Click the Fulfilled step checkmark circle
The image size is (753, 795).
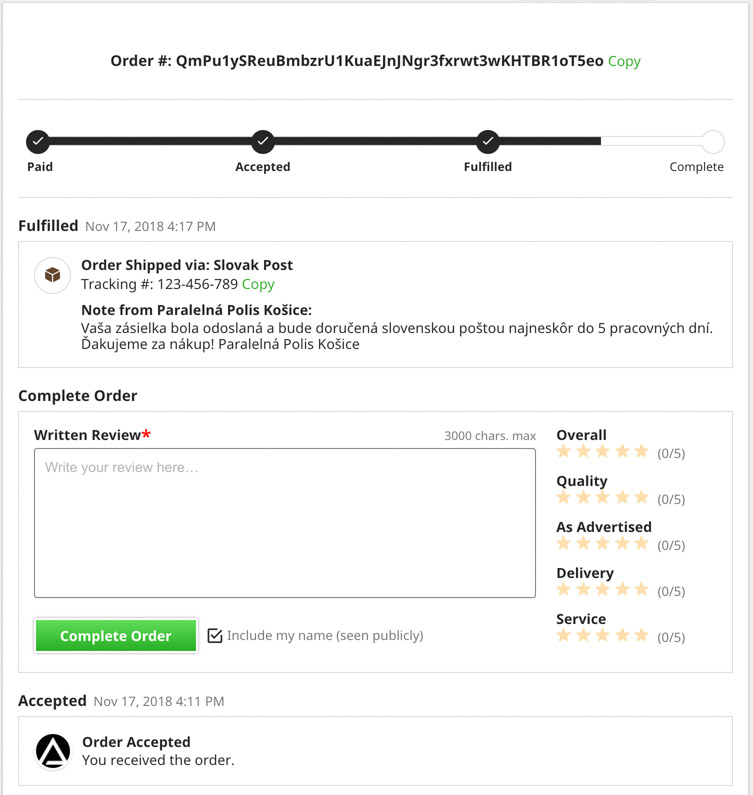pos(487,141)
